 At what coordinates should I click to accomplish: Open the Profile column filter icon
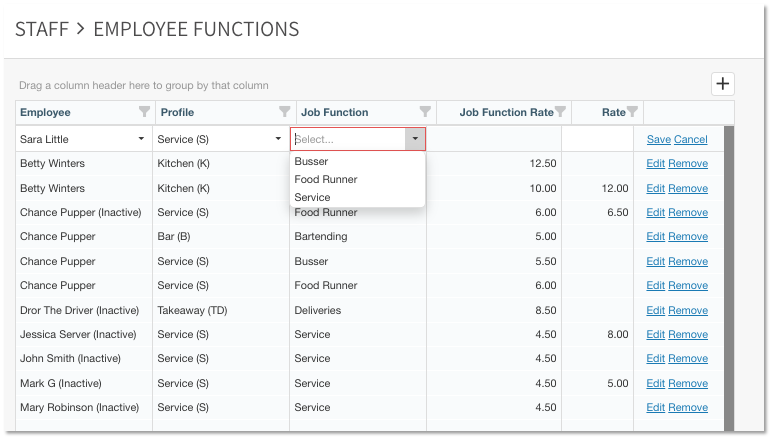tap(284, 112)
